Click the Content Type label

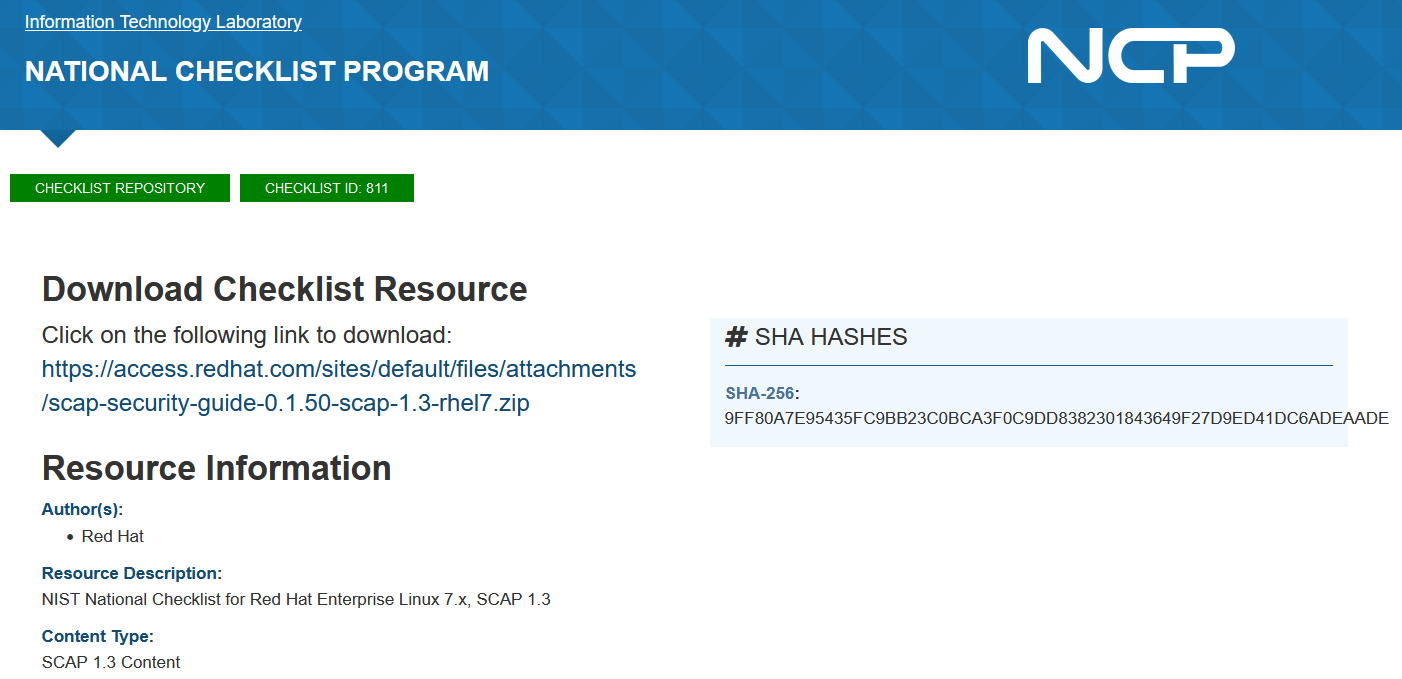97,636
